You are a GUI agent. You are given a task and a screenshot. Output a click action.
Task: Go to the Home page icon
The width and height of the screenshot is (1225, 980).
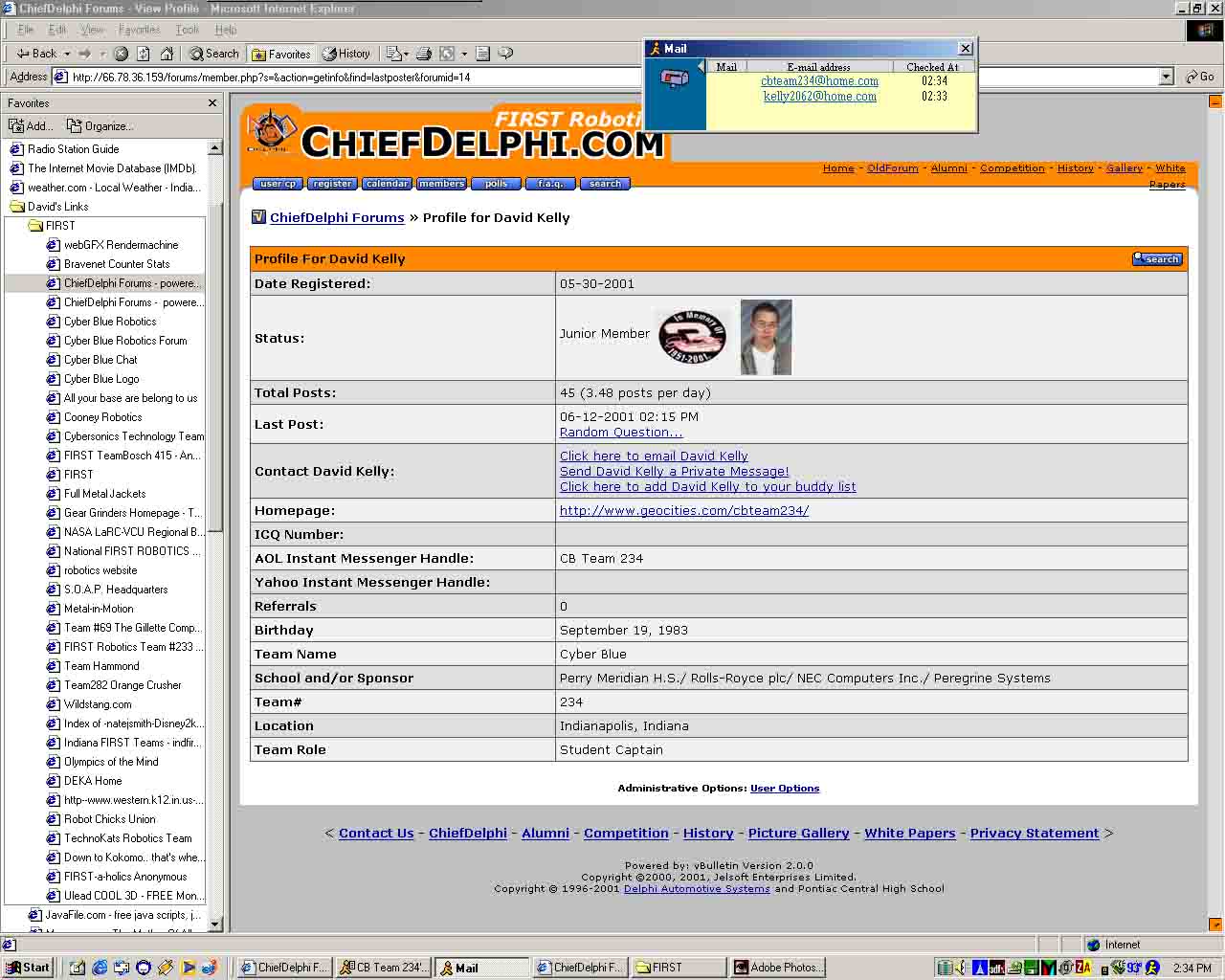pos(167,54)
